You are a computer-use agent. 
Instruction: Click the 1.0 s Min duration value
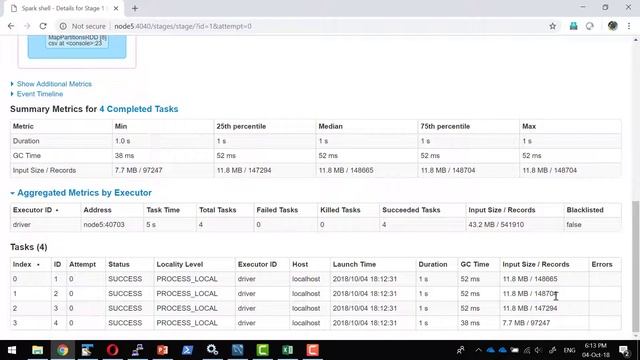click(122, 141)
